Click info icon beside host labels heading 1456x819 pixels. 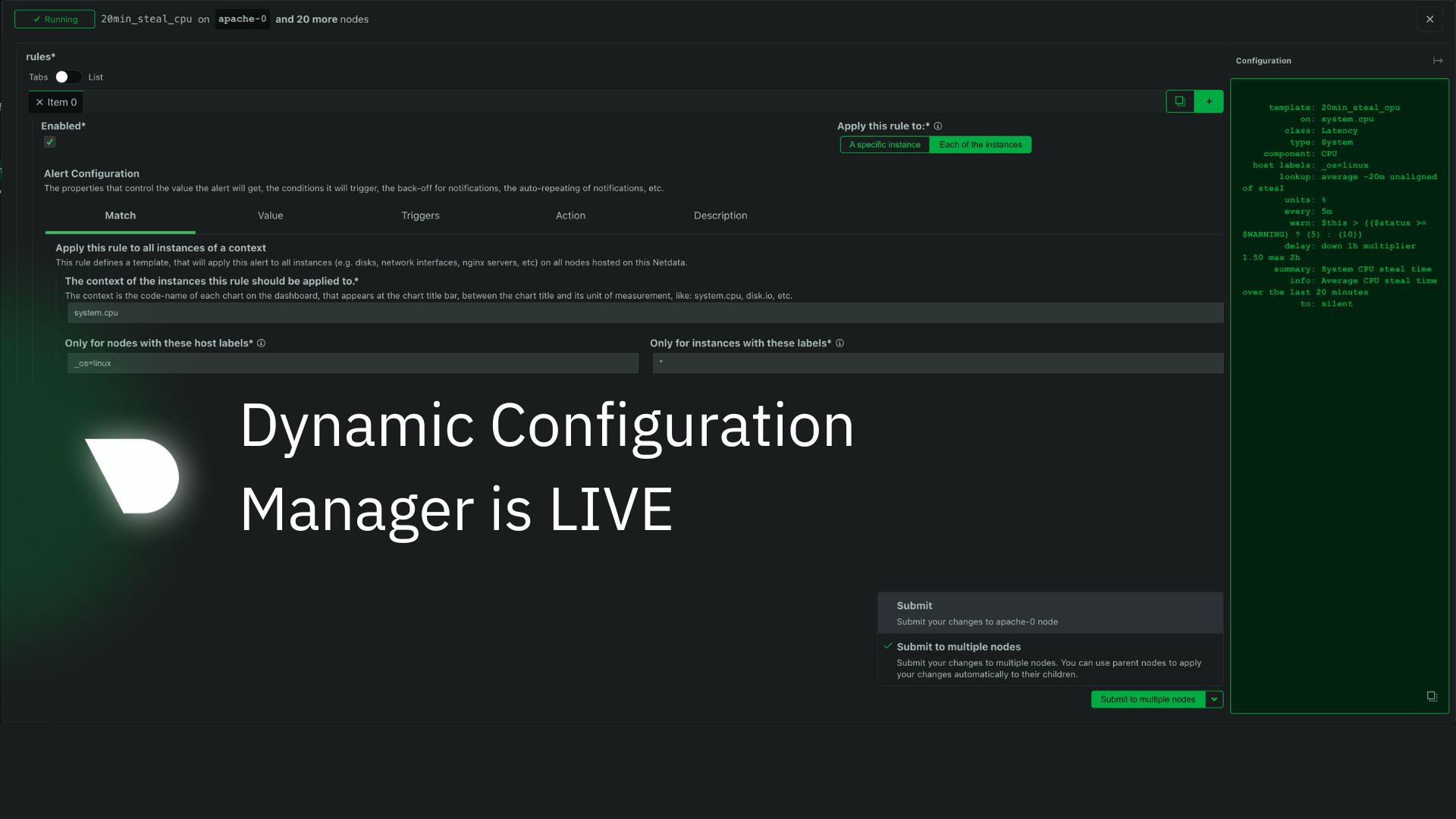tap(261, 344)
